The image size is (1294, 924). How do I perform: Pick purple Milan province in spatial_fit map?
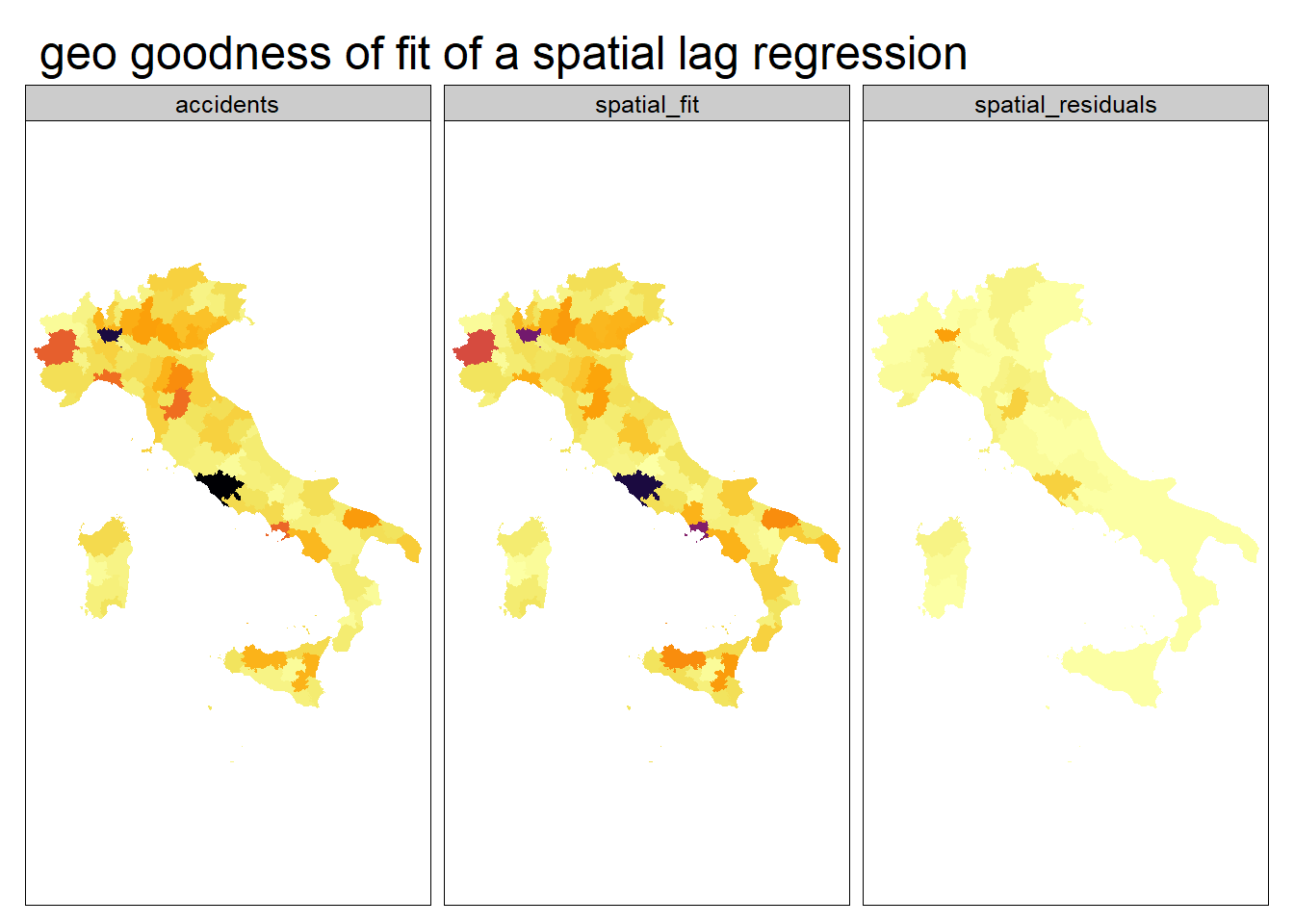coord(528,334)
